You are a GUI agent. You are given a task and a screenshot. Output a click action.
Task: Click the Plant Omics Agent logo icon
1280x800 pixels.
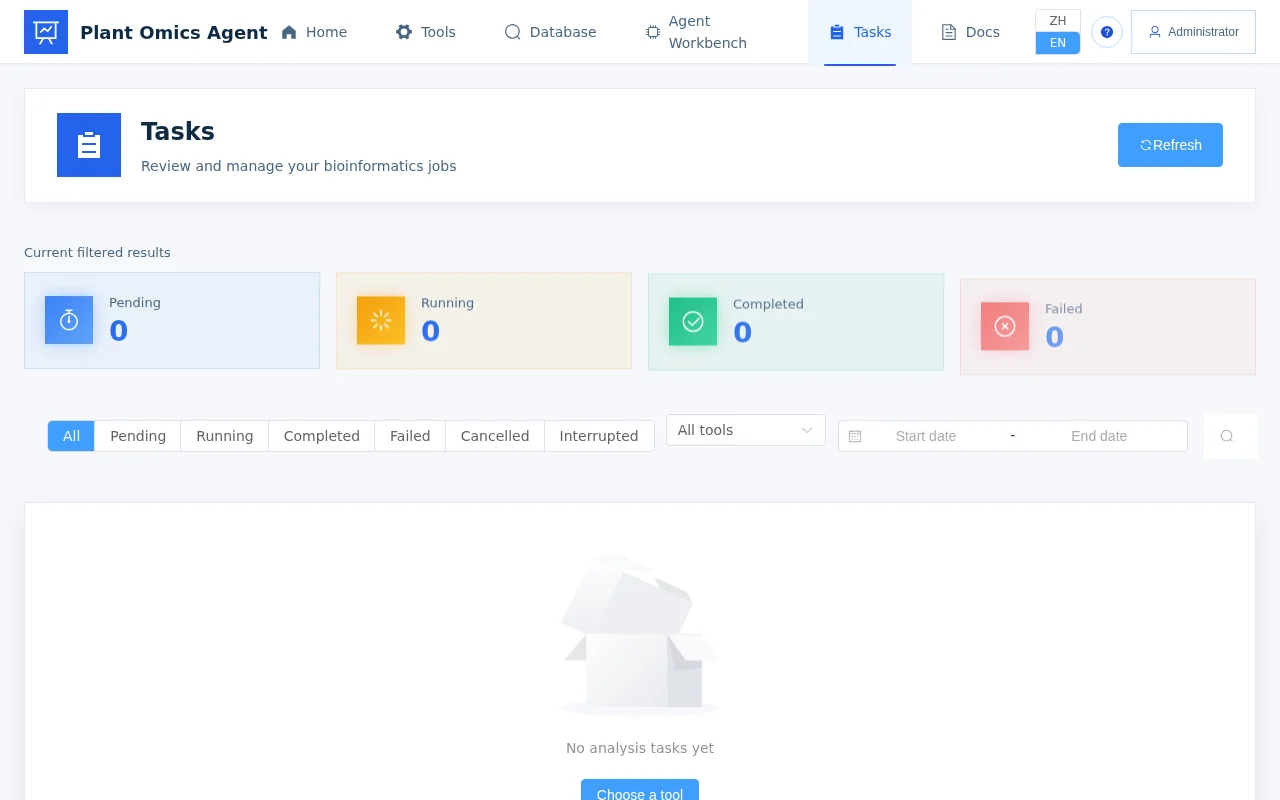pyautogui.click(x=46, y=32)
